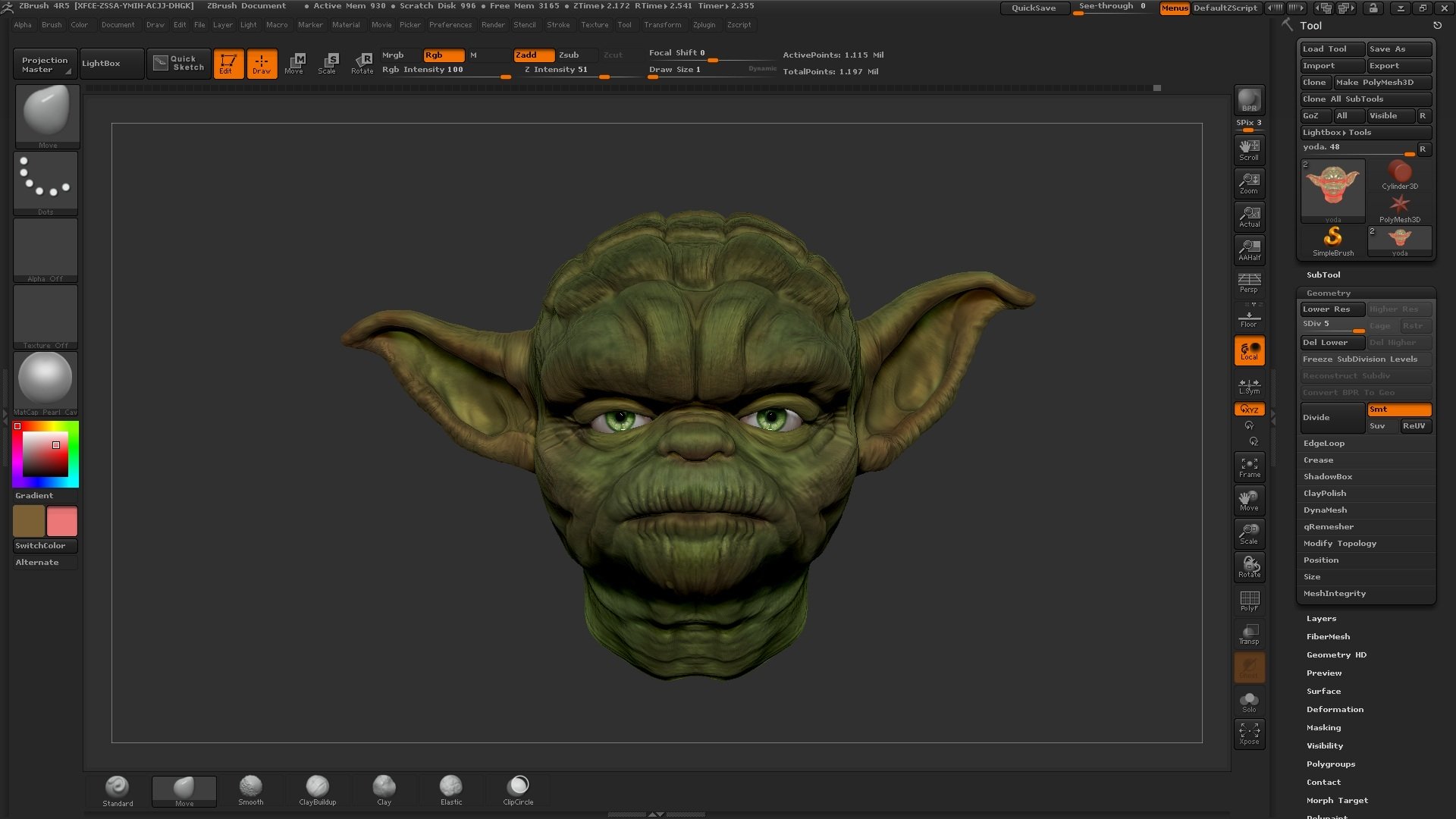Click the Make PolyMesh3D button

[x=1382, y=83]
